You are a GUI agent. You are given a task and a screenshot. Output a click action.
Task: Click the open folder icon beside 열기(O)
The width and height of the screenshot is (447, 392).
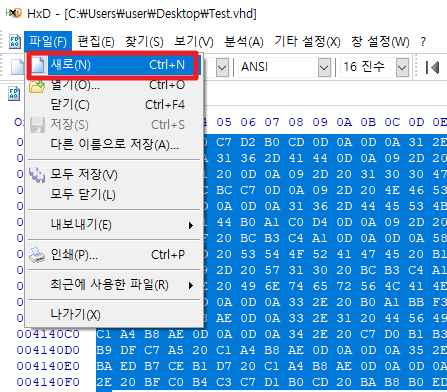37,87
